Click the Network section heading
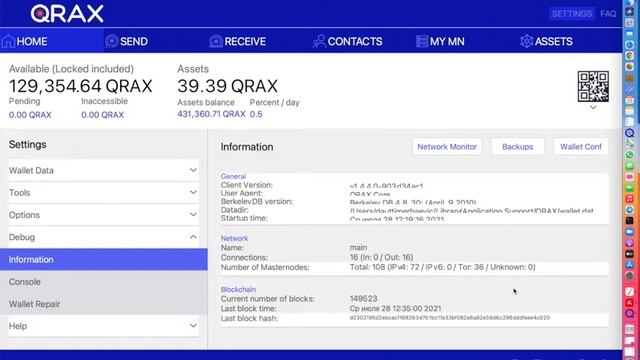Screen dimensions: 640x360 pos(234,238)
